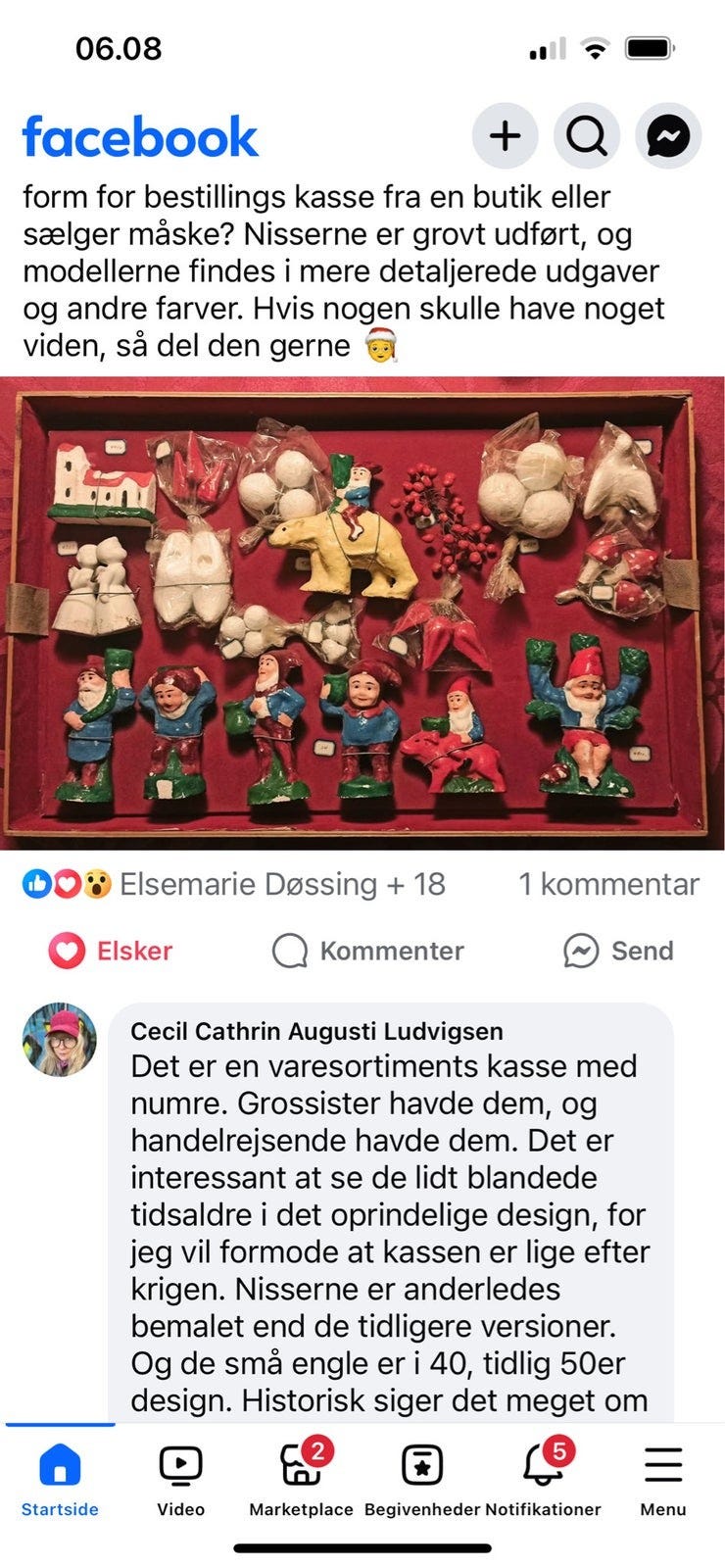Viewport: 725px width, 1568px height.
Task: Select the Startside home tab
Action: pos(60,1480)
